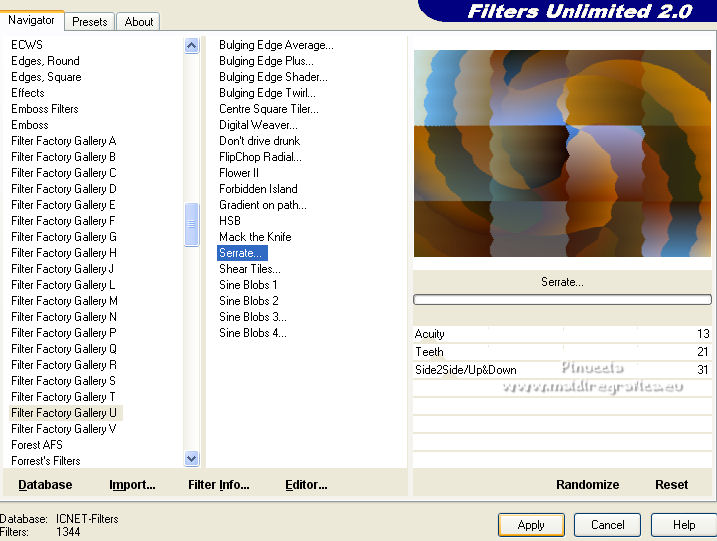The height and width of the screenshot is (541, 717).
Task: Select the Emboss Filters category
Action: (x=45, y=109)
